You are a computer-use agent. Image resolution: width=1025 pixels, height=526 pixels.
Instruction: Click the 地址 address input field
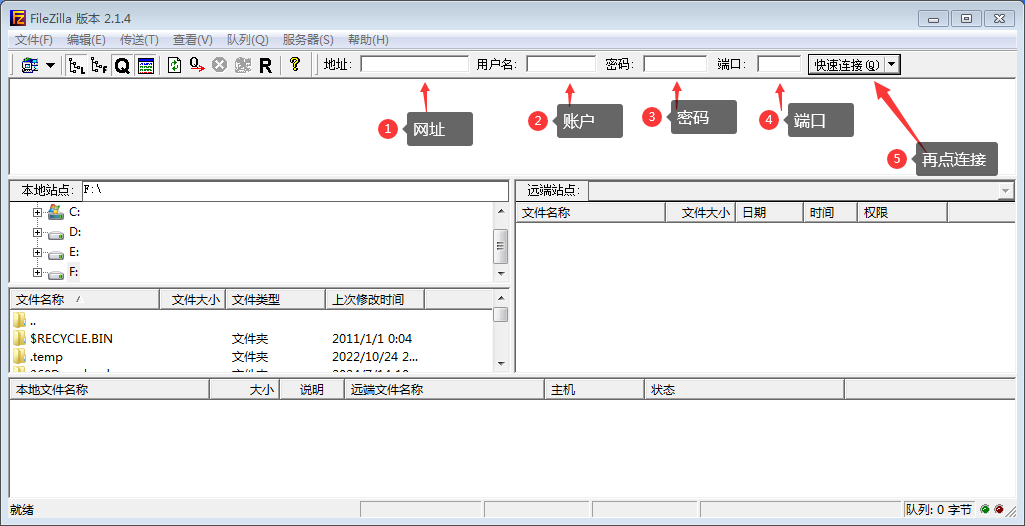414,64
